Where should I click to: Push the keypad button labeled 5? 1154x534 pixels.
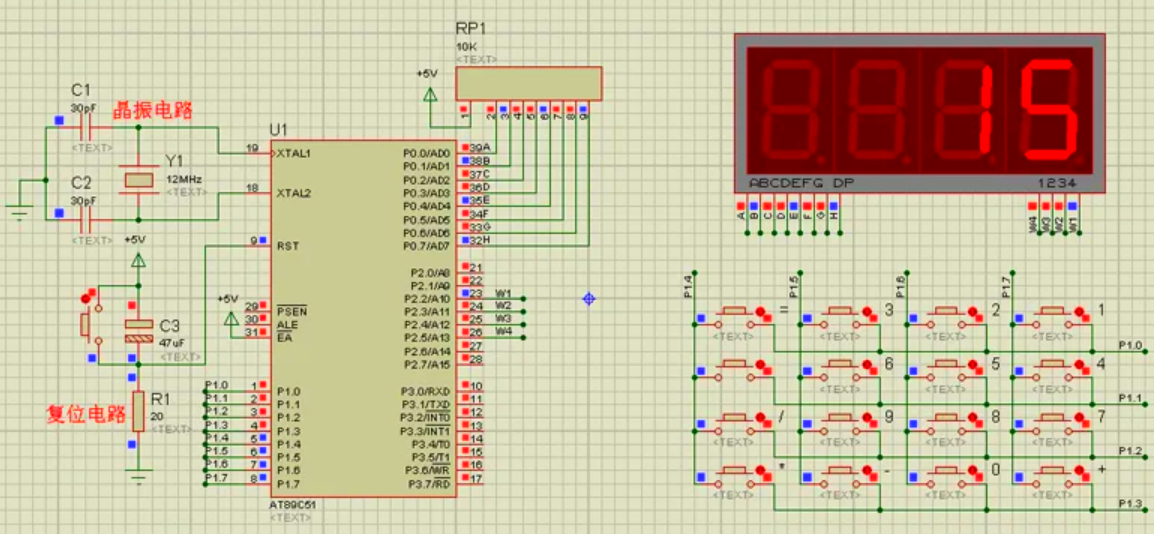945,364
